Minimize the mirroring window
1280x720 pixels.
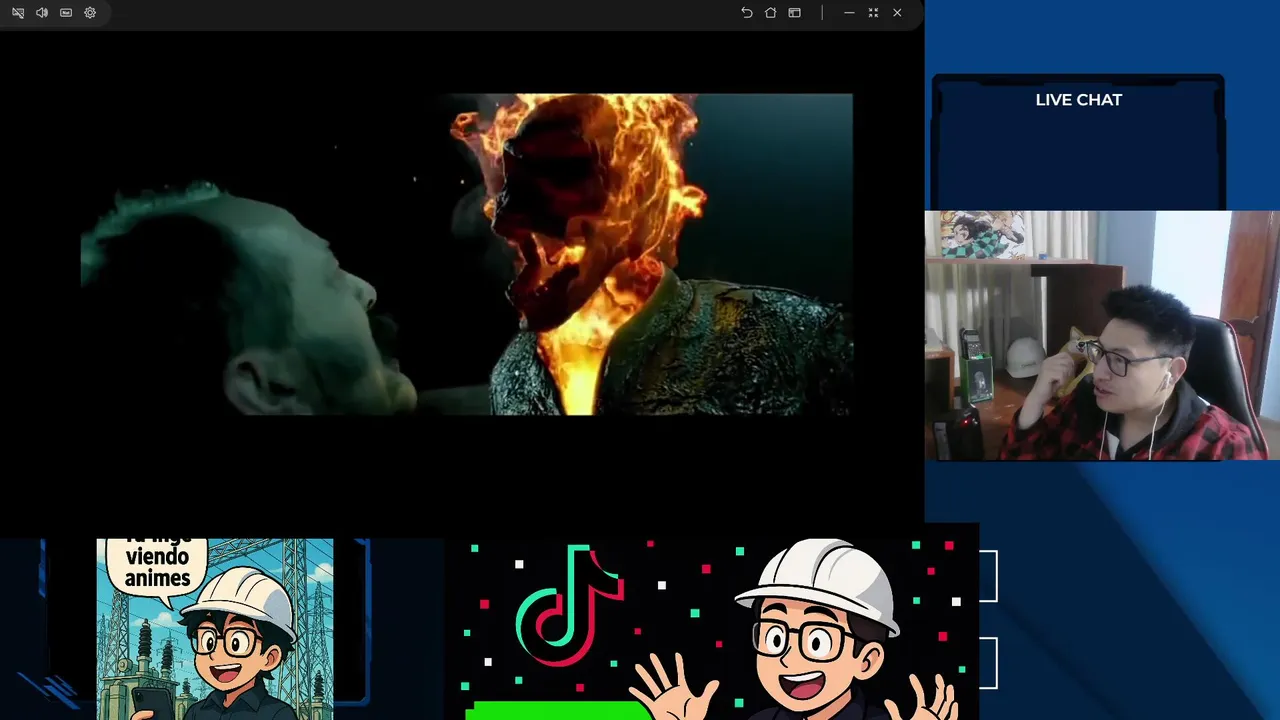coord(849,13)
